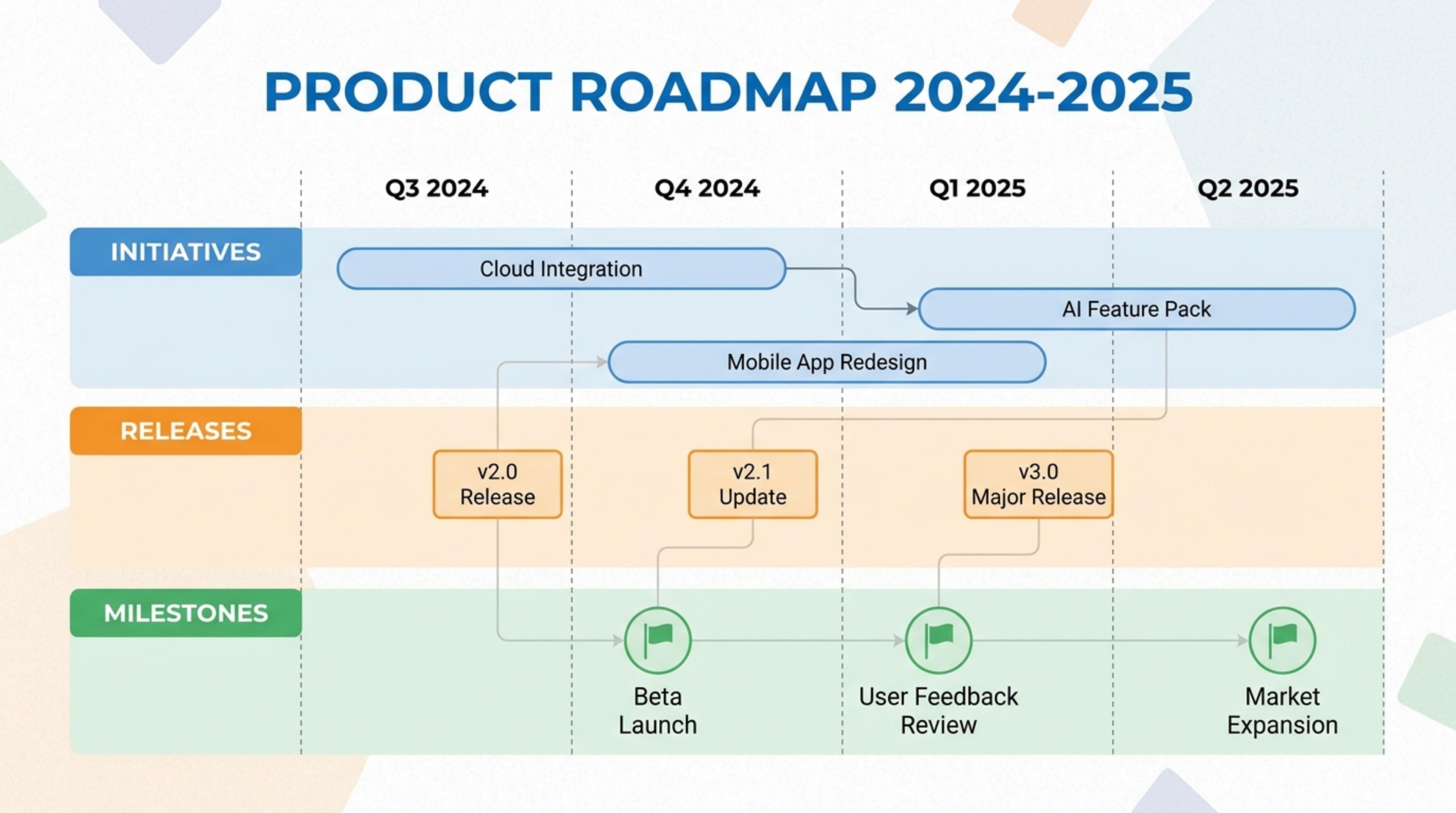Select the Cloud Integration initiative bar
This screenshot has width=1456, height=813.
coord(561,269)
